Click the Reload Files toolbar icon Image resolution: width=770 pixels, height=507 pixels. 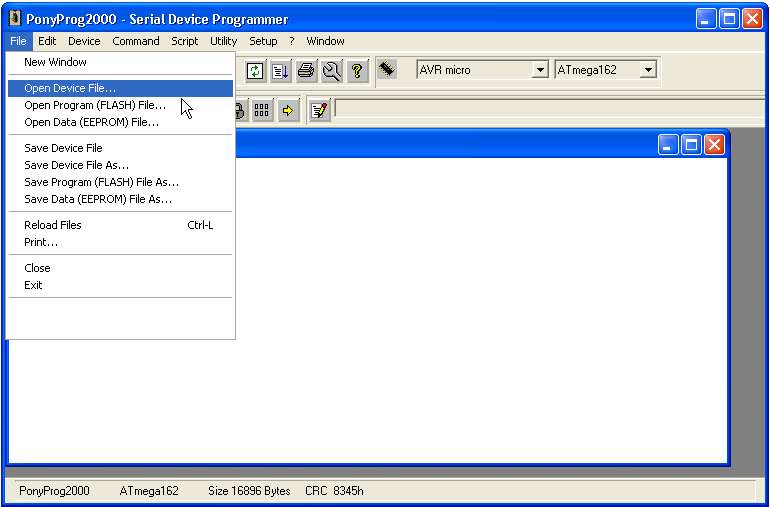point(255,71)
